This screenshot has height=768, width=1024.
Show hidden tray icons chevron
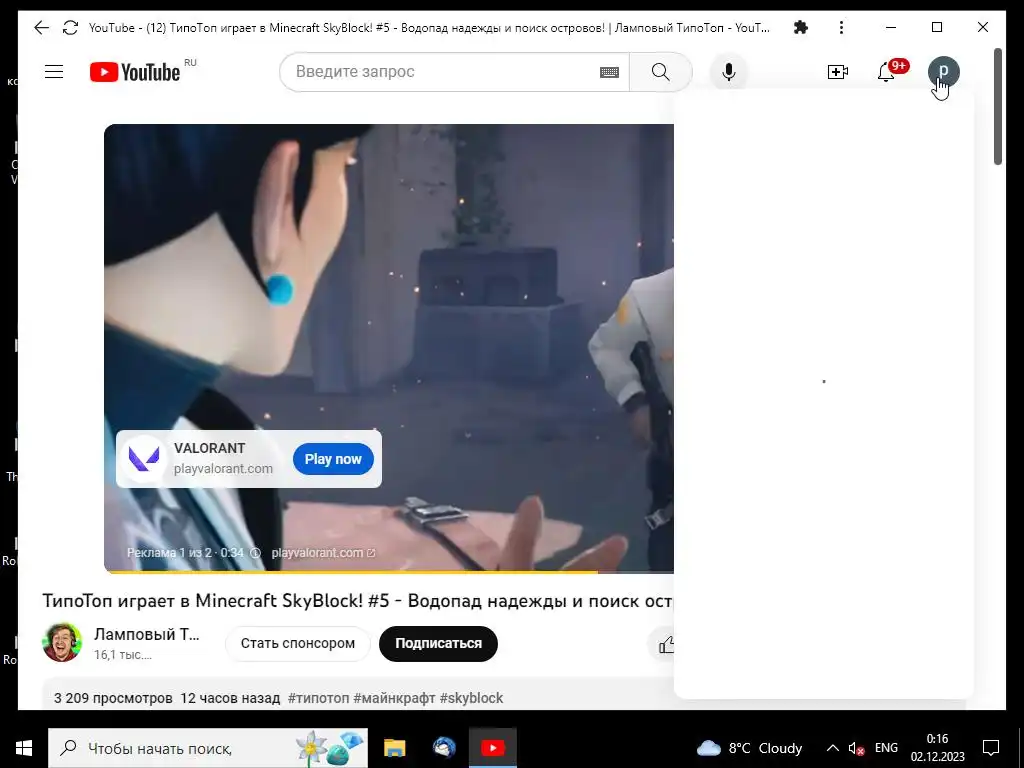[x=833, y=748]
